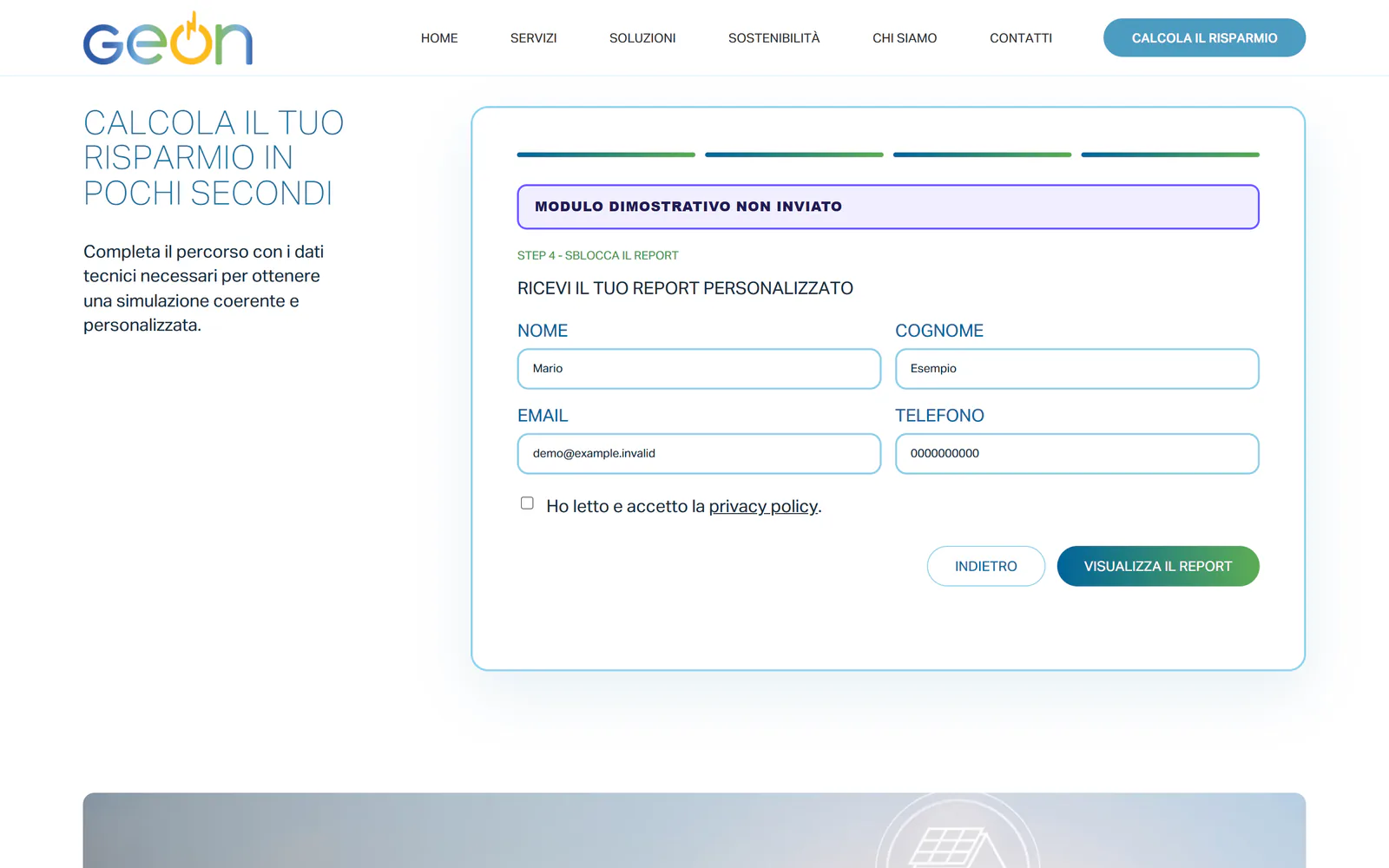
Task: Select the Telefono input field
Action: [1076, 454]
